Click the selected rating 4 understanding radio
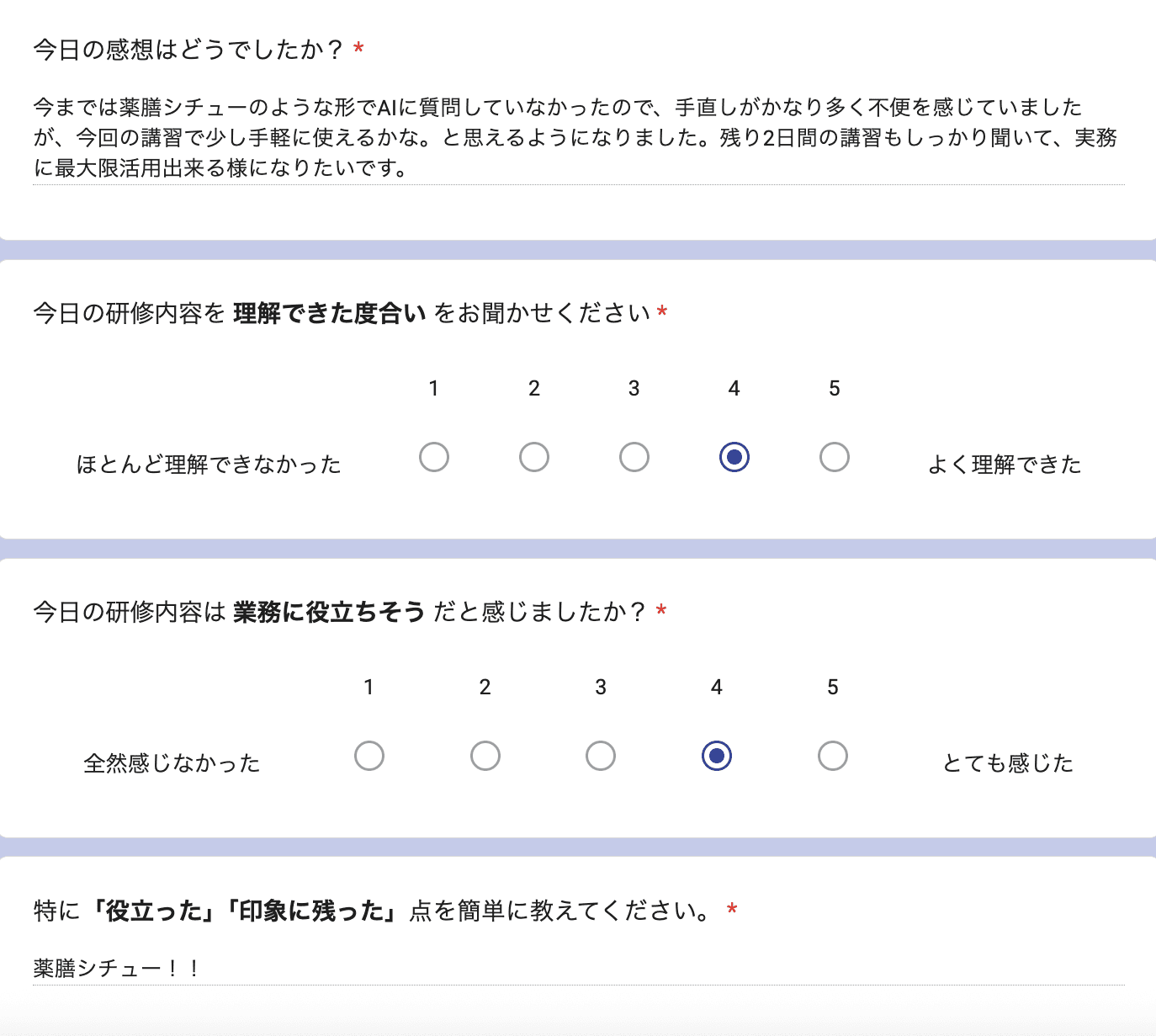The width and height of the screenshot is (1156, 1036). coord(733,457)
